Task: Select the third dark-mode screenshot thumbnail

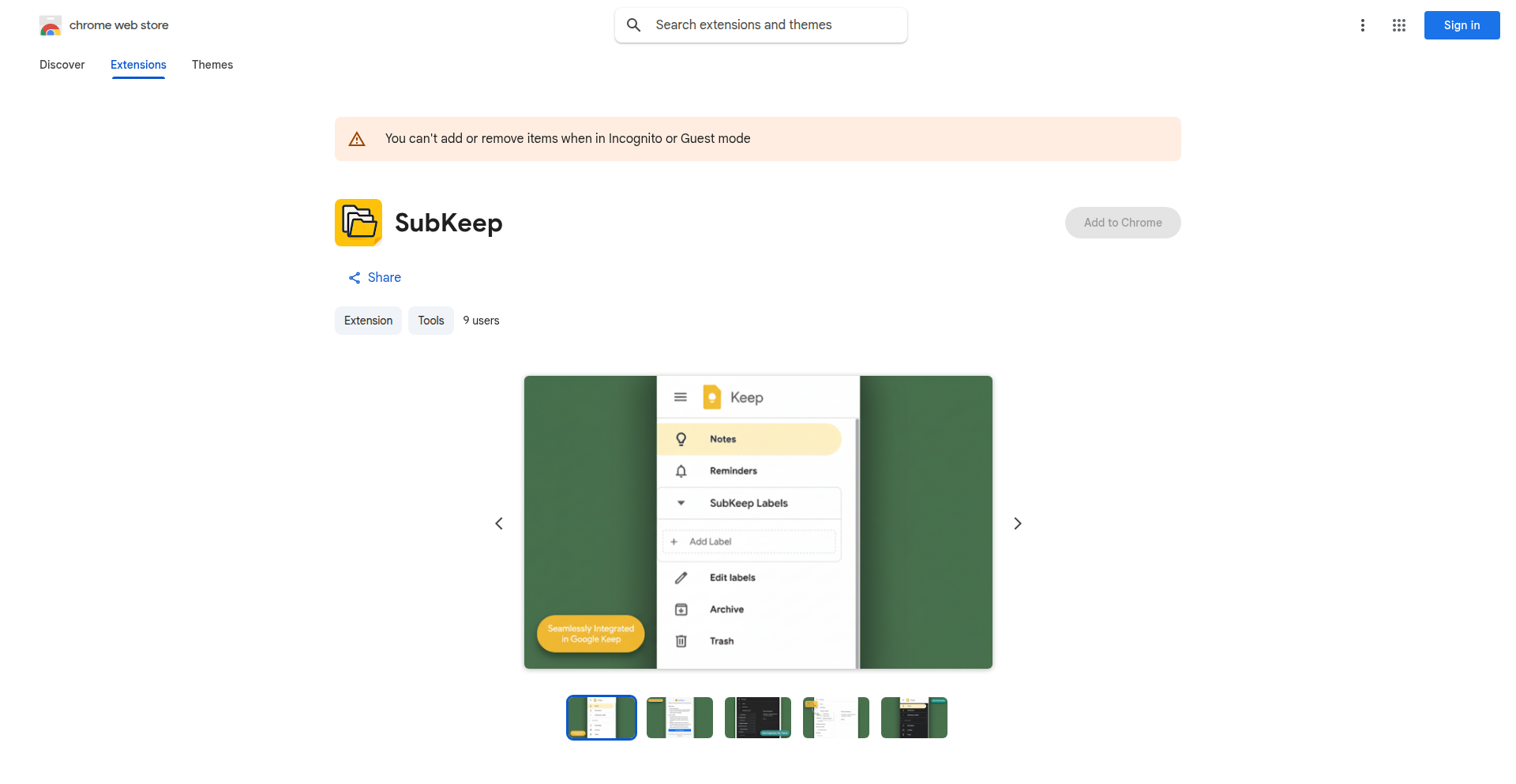Action: click(x=758, y=718)
